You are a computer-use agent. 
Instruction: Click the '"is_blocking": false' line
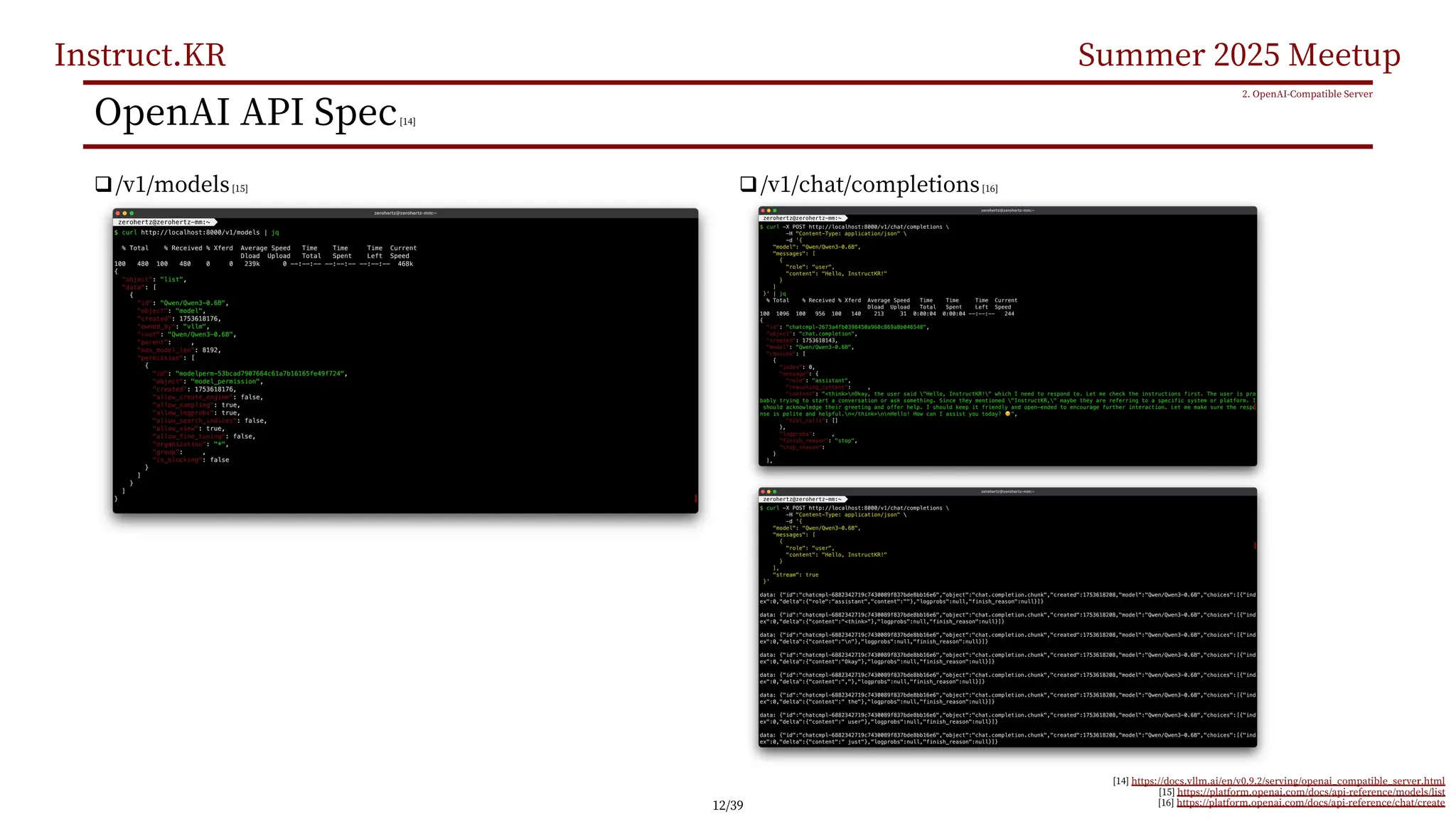(191, 460)
